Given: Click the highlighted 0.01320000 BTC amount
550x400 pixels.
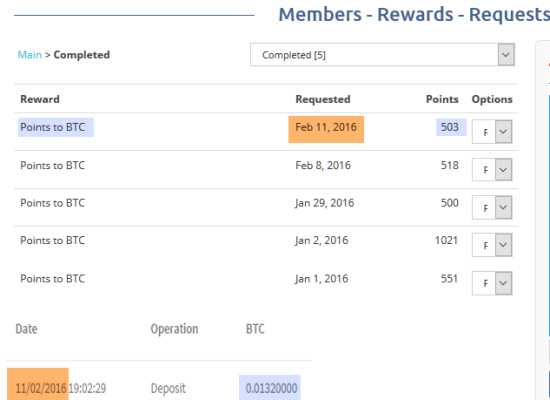Looking at the screenshot, I should (270, 388).
